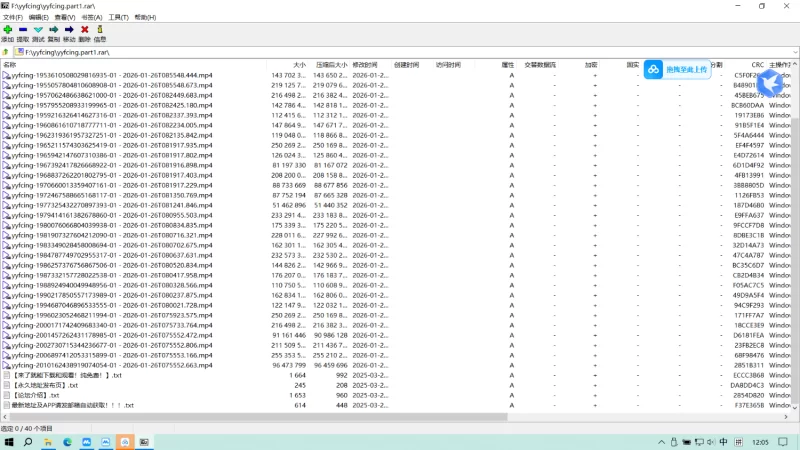Select file yyfcing-1960861610718777711-01 mp4
The height and width of the screenshot is (450, 800).
pyautogui.click(x=112, y=126)
